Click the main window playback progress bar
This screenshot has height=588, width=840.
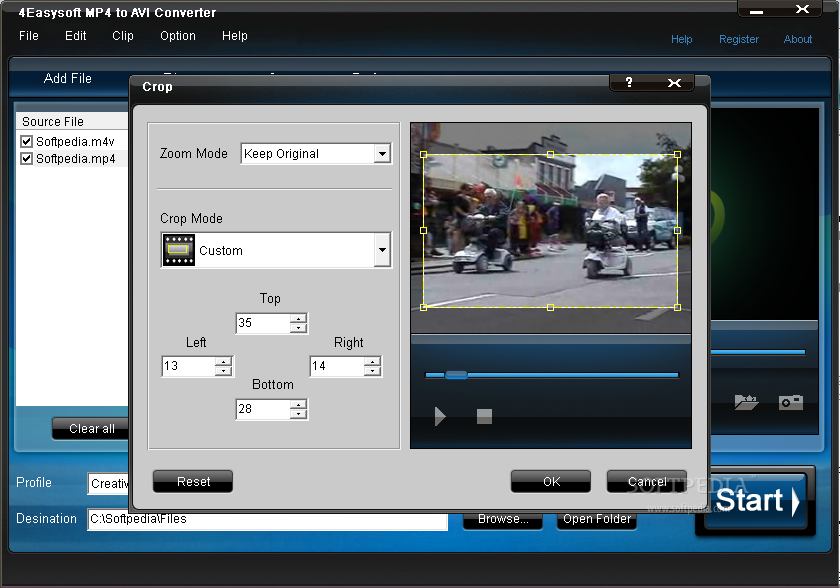[x=758, y=352]
